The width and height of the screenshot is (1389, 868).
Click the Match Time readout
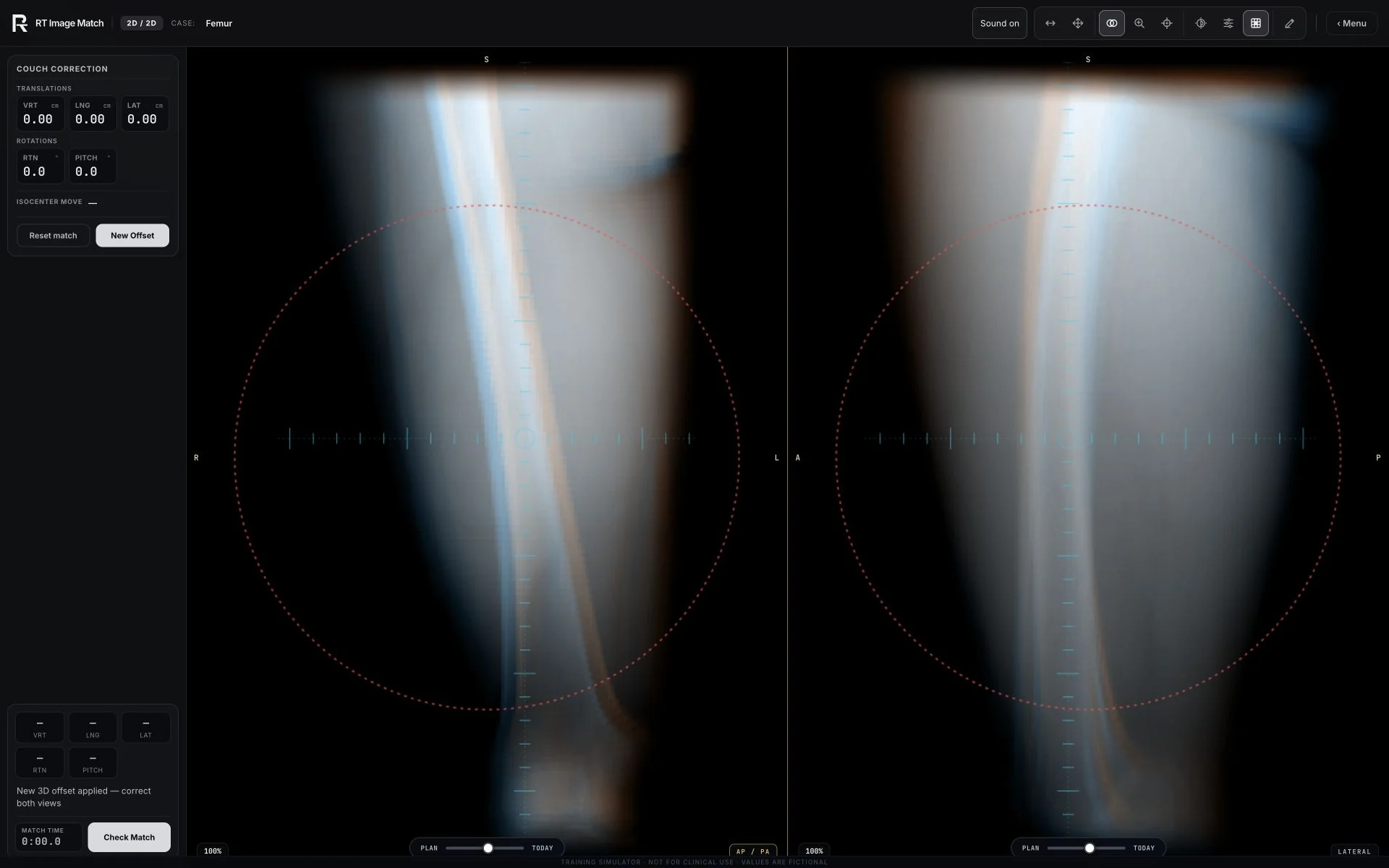click(x=49, y=837)
